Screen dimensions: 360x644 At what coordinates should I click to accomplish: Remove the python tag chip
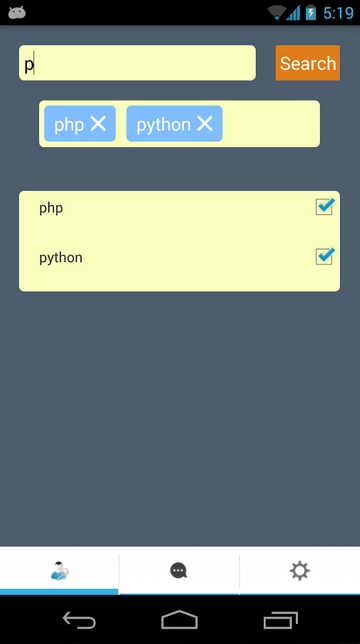click(x=204, y=123)
